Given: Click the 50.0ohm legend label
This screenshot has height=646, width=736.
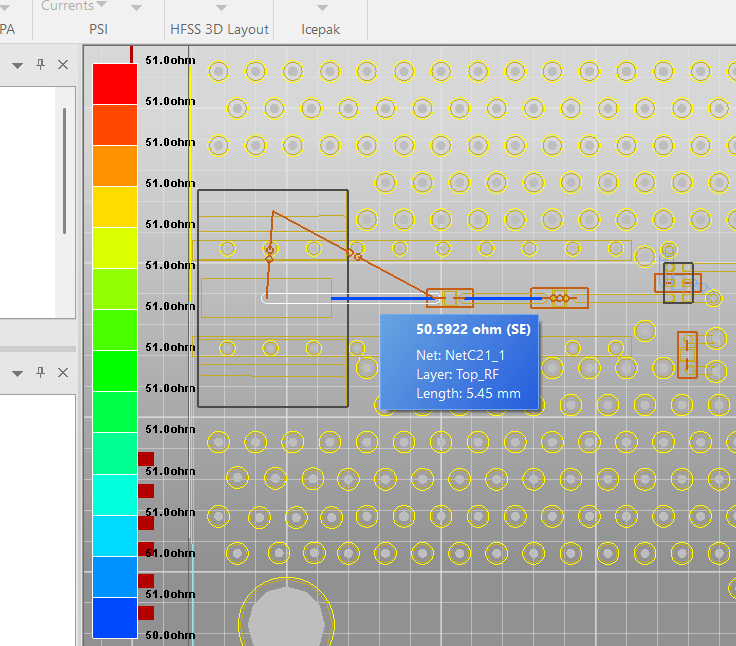Looking at the screenshot, I should [x=170, y=635].
